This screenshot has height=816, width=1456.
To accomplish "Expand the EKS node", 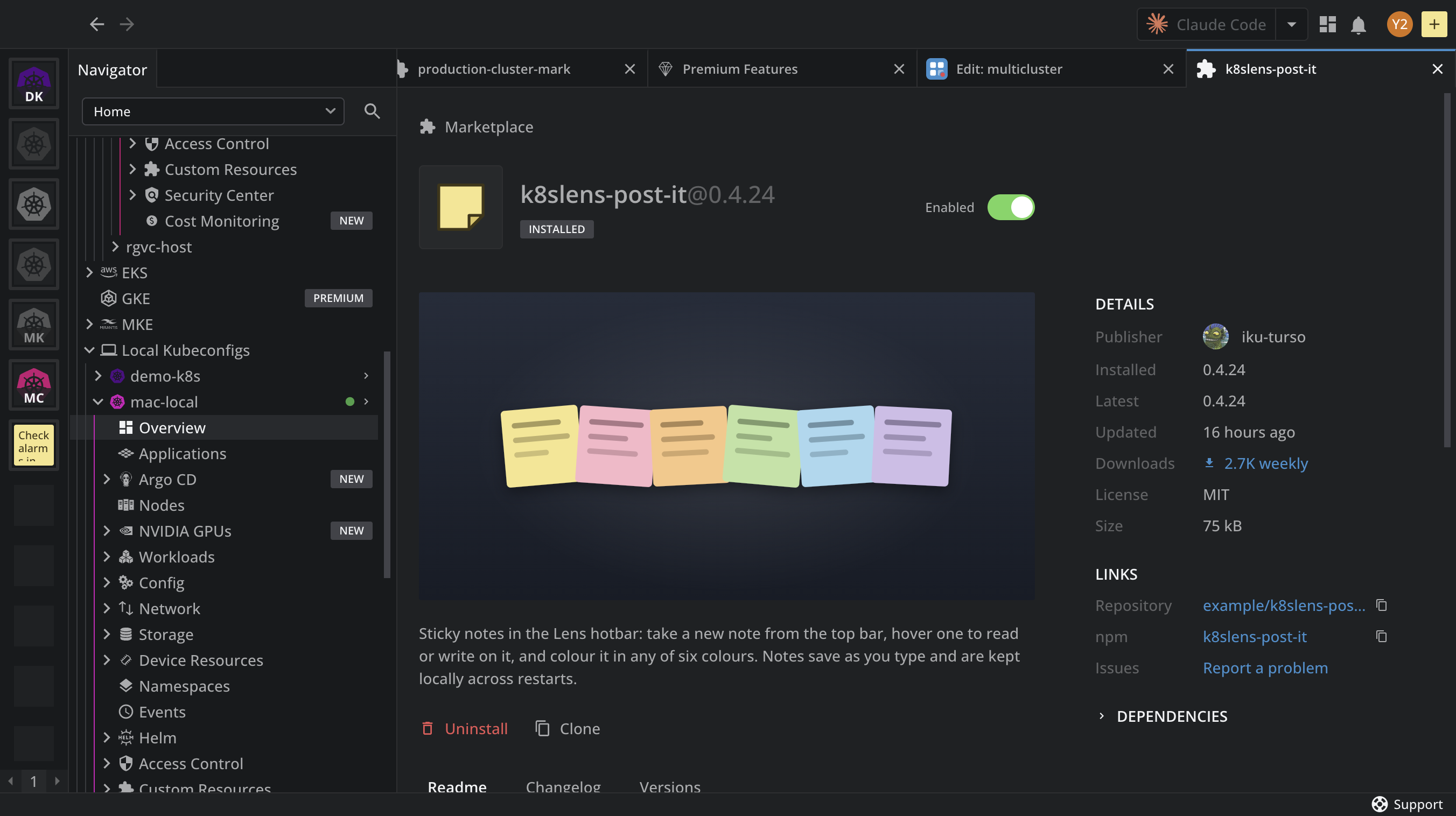I will point(89,272).
